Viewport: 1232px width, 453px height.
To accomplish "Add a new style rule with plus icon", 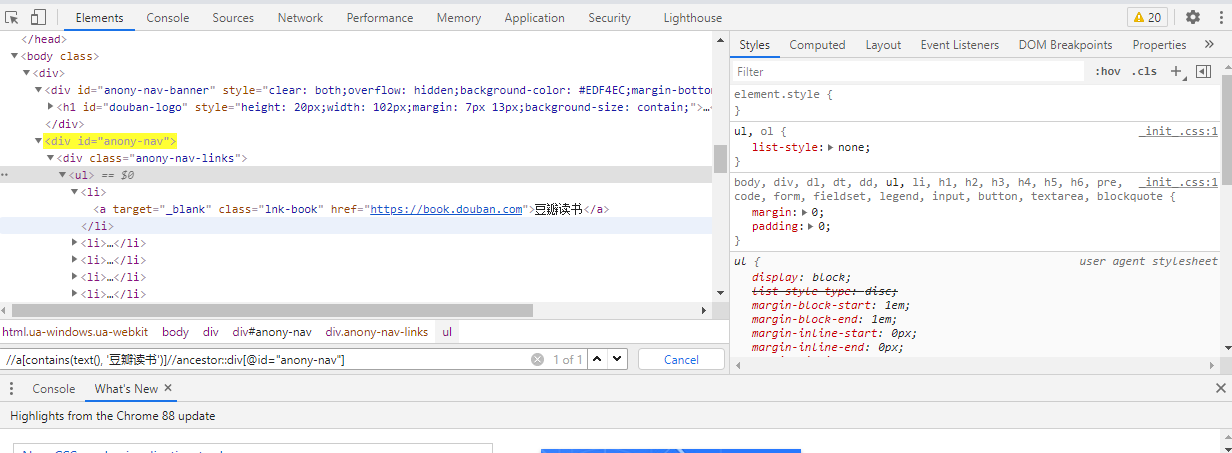I will pyautogui.click(x=1176, y=71).
